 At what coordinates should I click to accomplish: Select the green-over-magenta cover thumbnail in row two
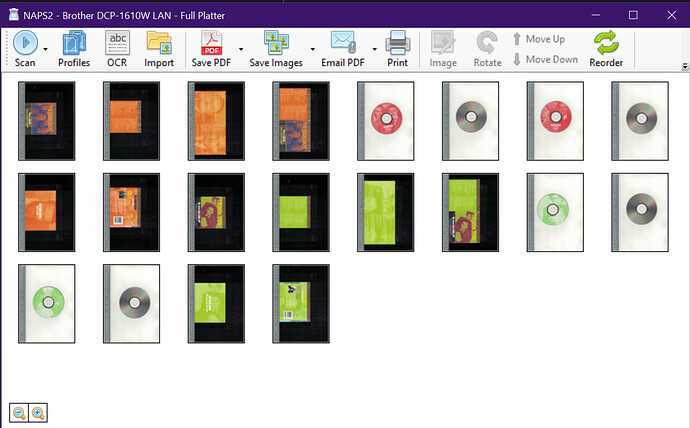pyautogui.click(x=470, y=212)
